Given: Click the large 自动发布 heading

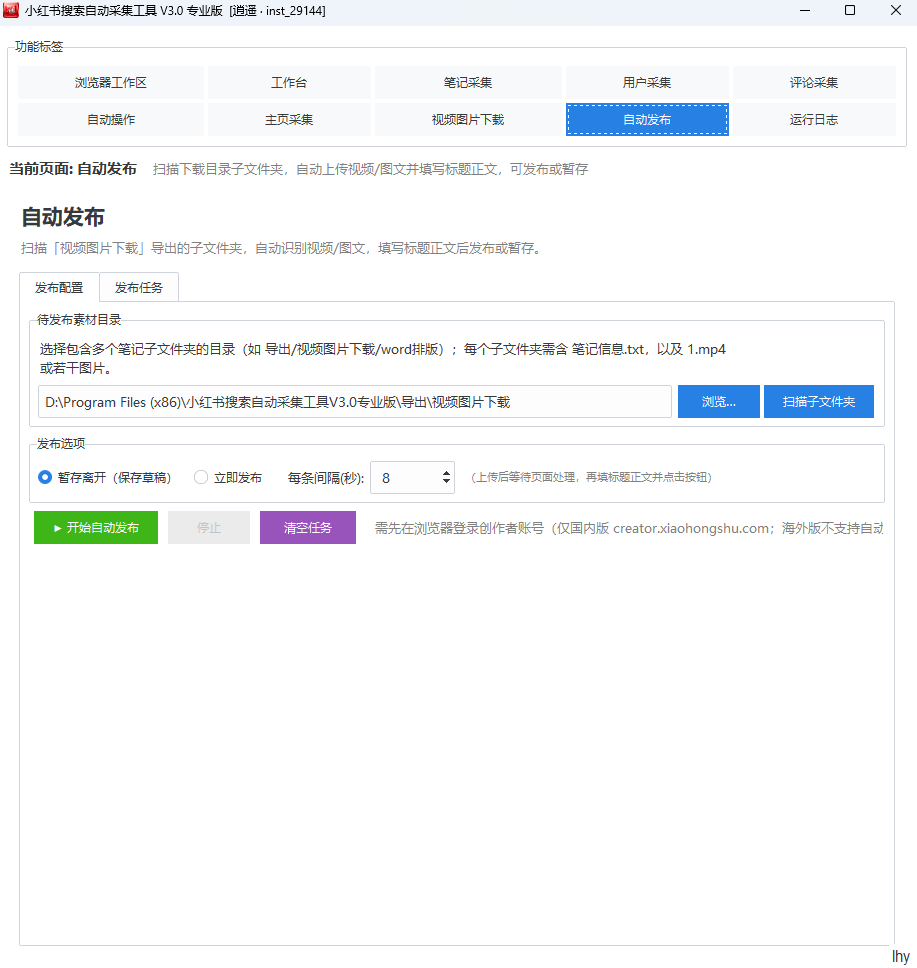Looking at the screenshot, I should tap(63, 217).
